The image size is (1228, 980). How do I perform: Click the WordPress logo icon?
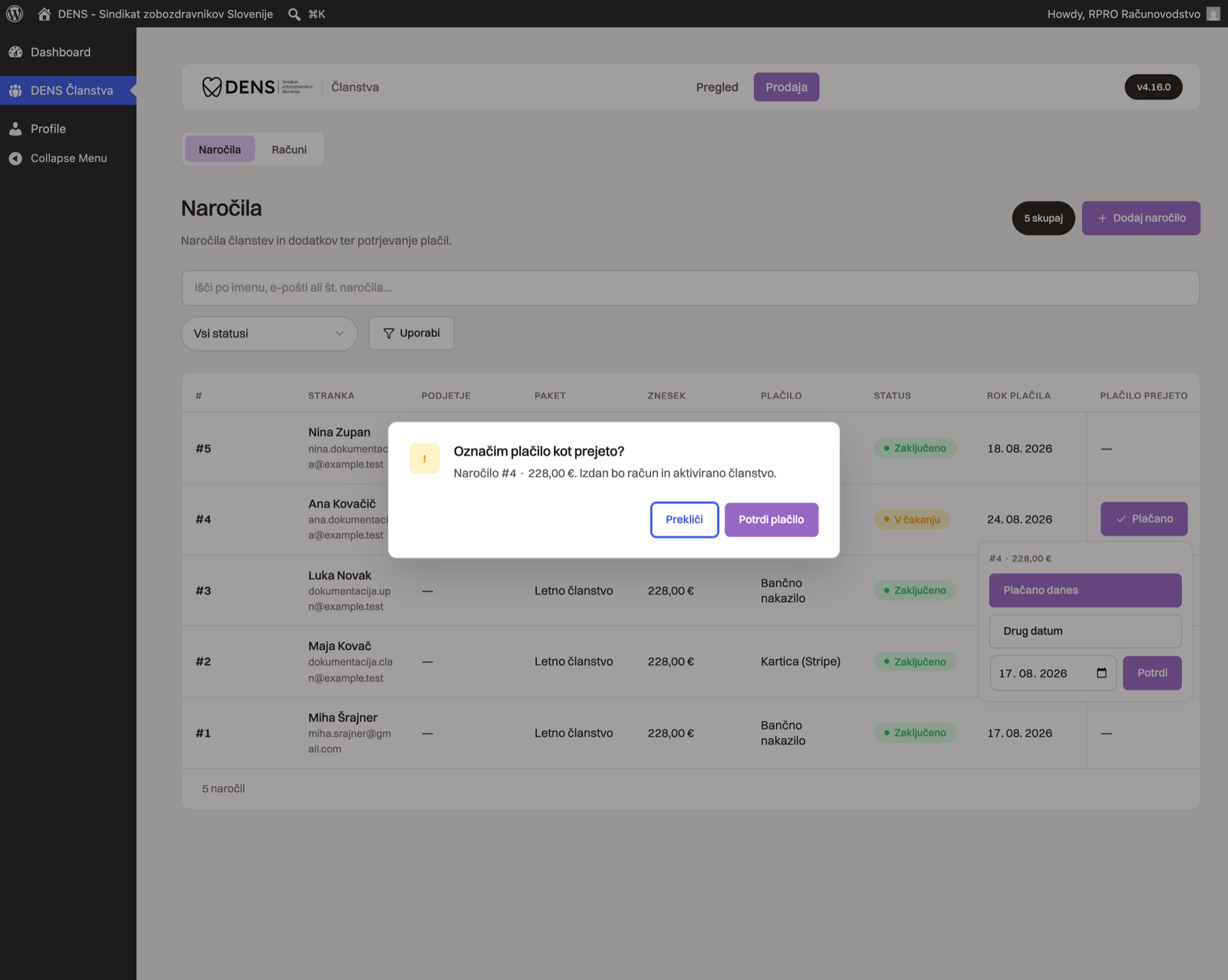[15, 13]
